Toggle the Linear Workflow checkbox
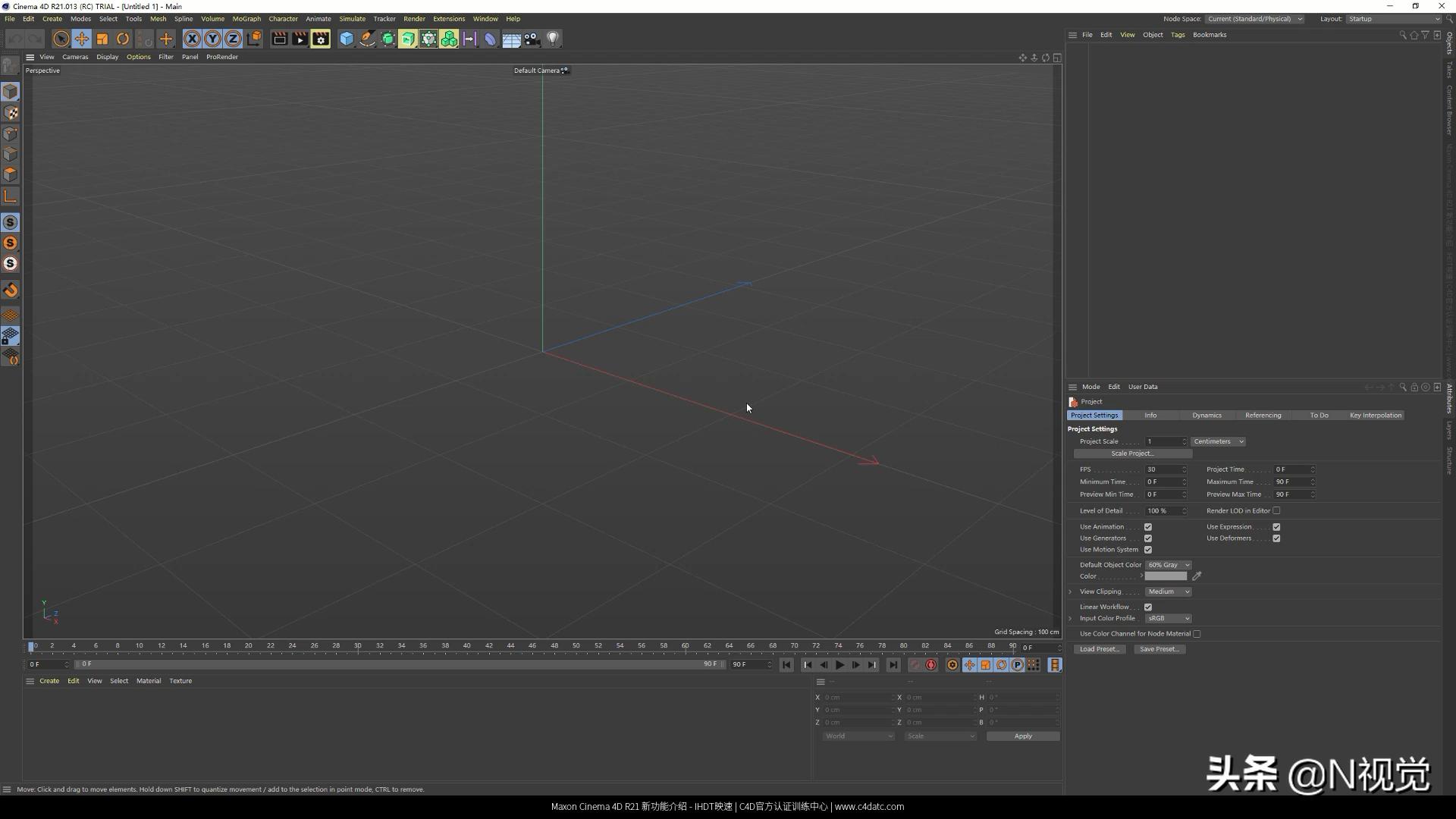The image size is (1456, 819). tap(1148, 607)
